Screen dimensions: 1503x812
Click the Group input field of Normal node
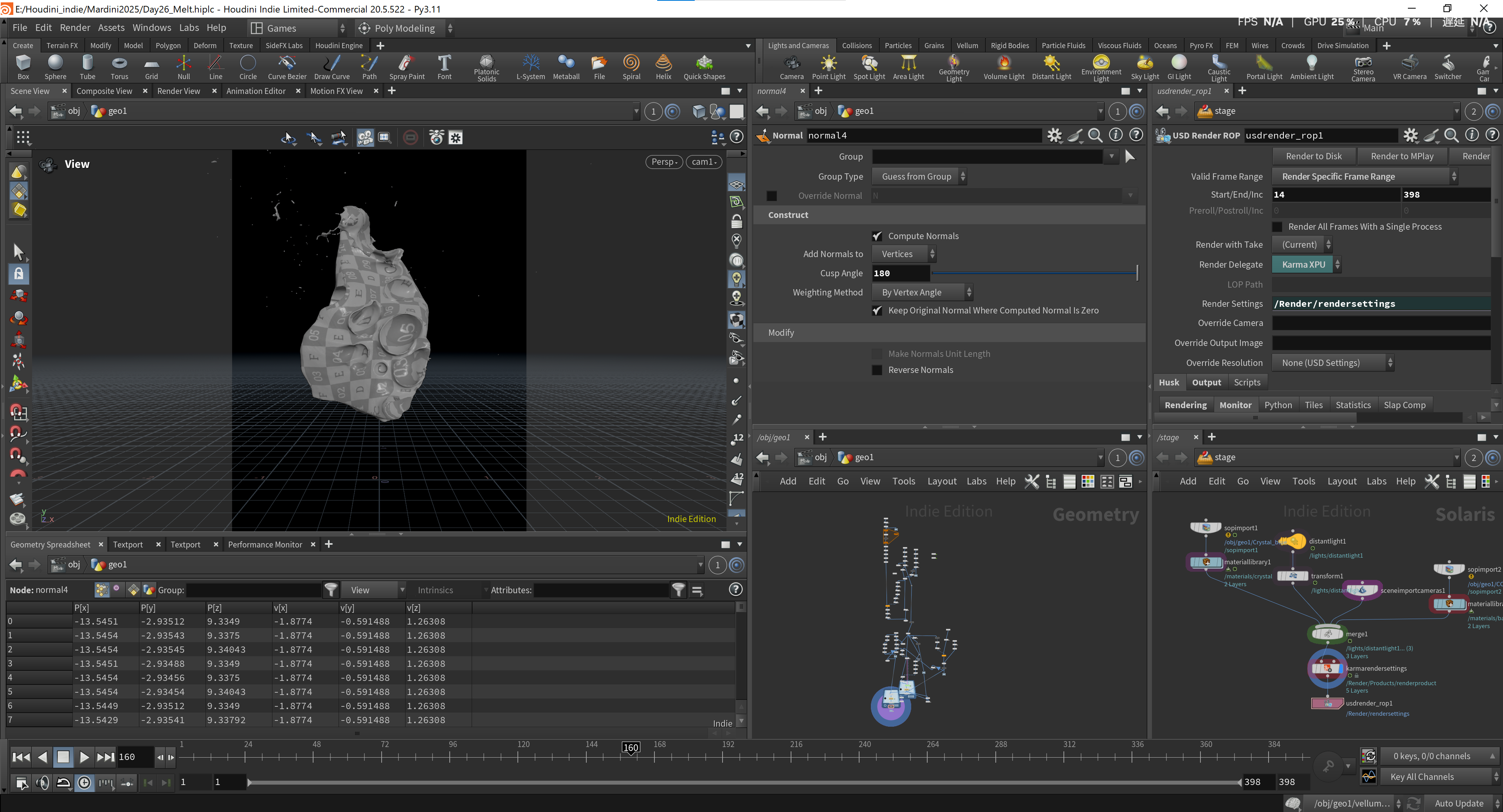pyautogui.click(x=987, y=157)
